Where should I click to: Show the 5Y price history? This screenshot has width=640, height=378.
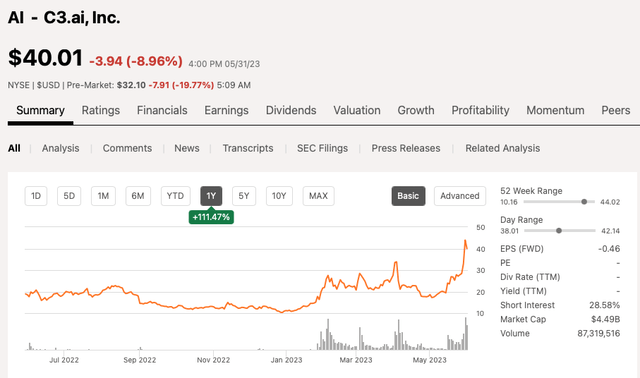click(x=244, y=196)
